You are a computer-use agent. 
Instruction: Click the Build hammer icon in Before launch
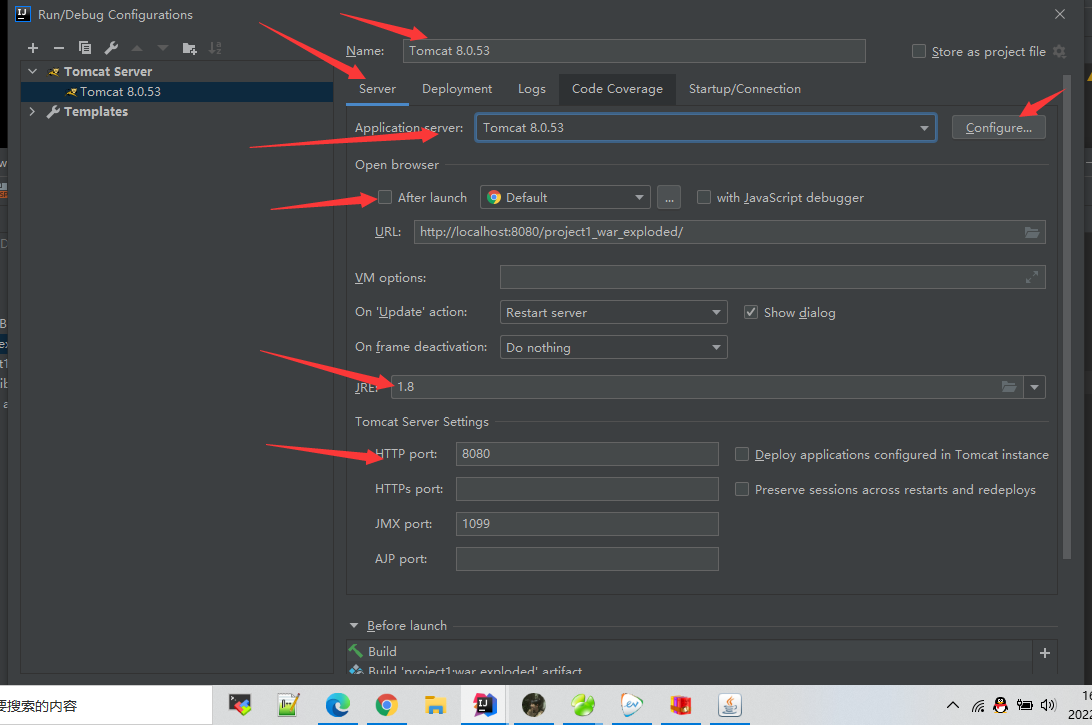click(x=356, y=650)
